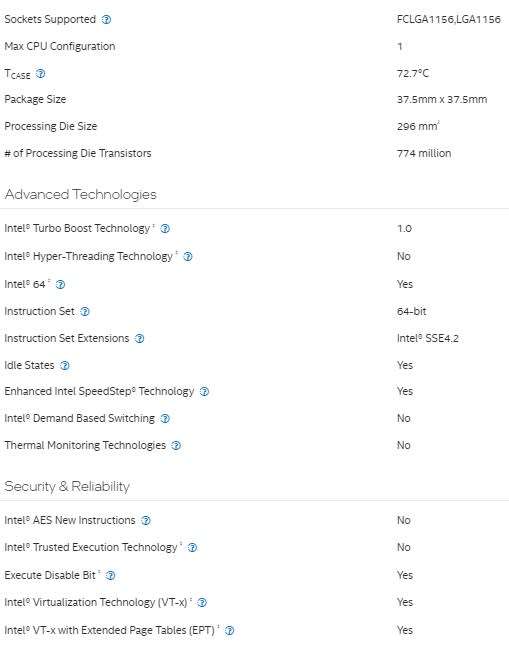Click Trusted Execution Technology help icon
Screen dimensions: 509x672
tap(192, 548)
